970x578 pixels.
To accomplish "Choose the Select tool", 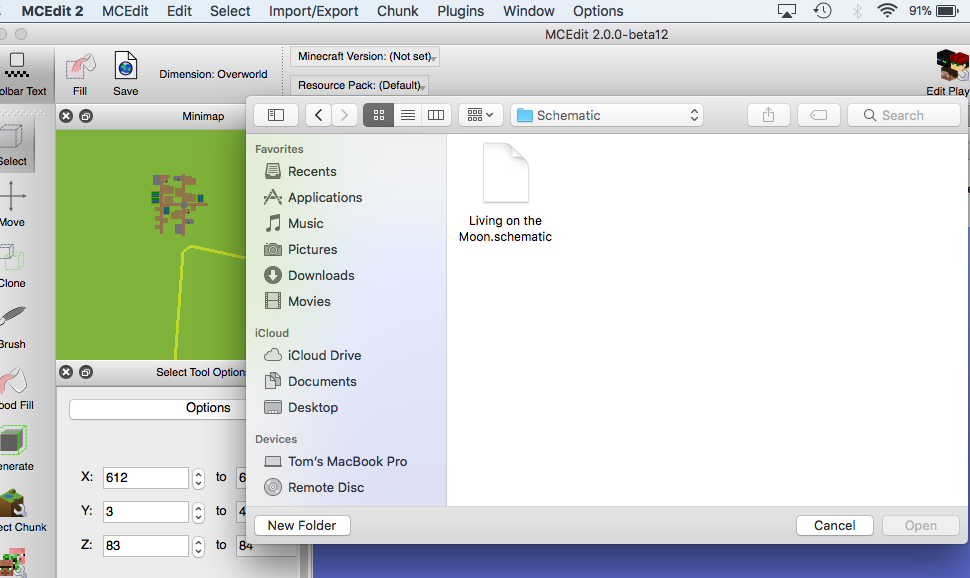I will click(13, 145).
